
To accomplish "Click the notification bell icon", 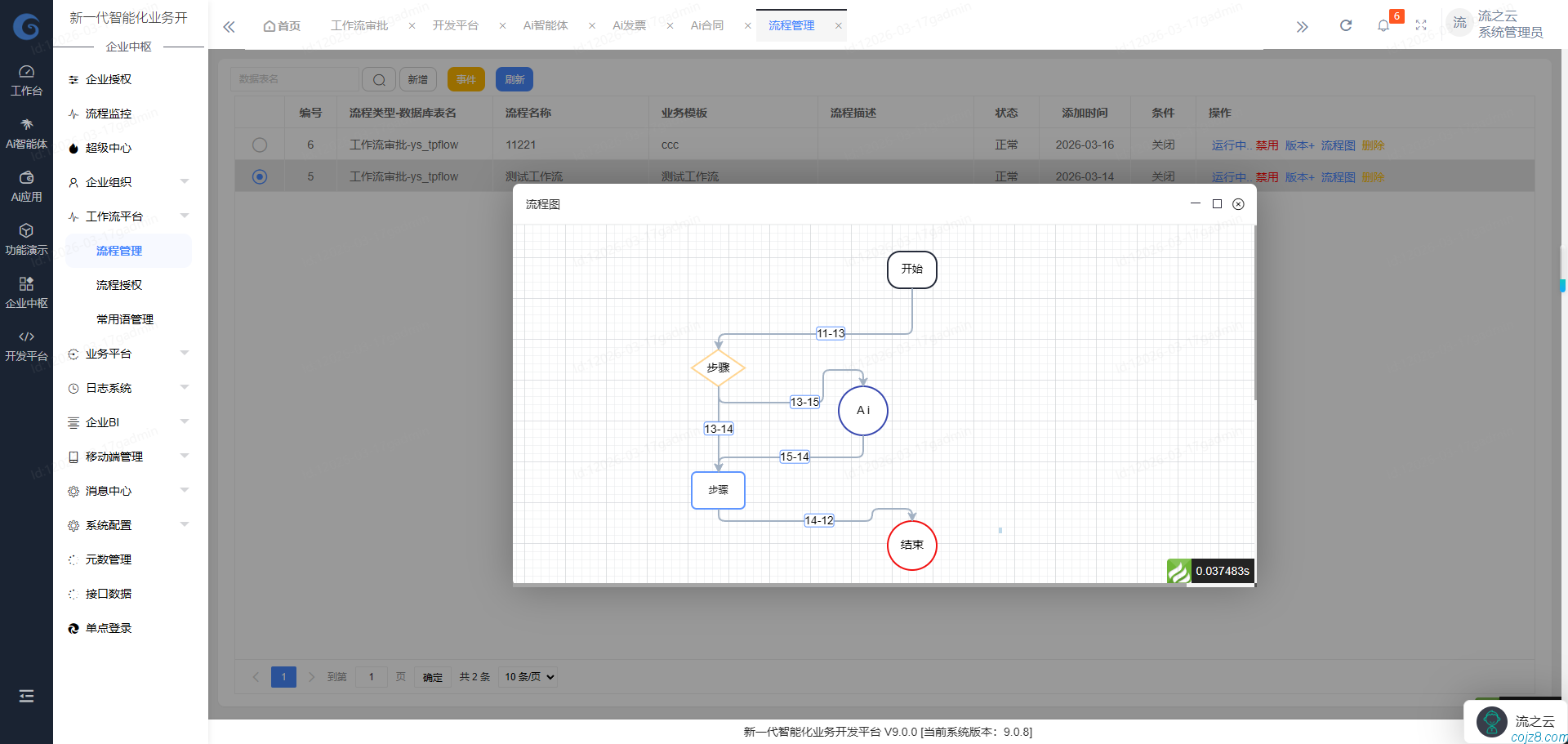I will pyautogui.click(x=1383, y=26).
